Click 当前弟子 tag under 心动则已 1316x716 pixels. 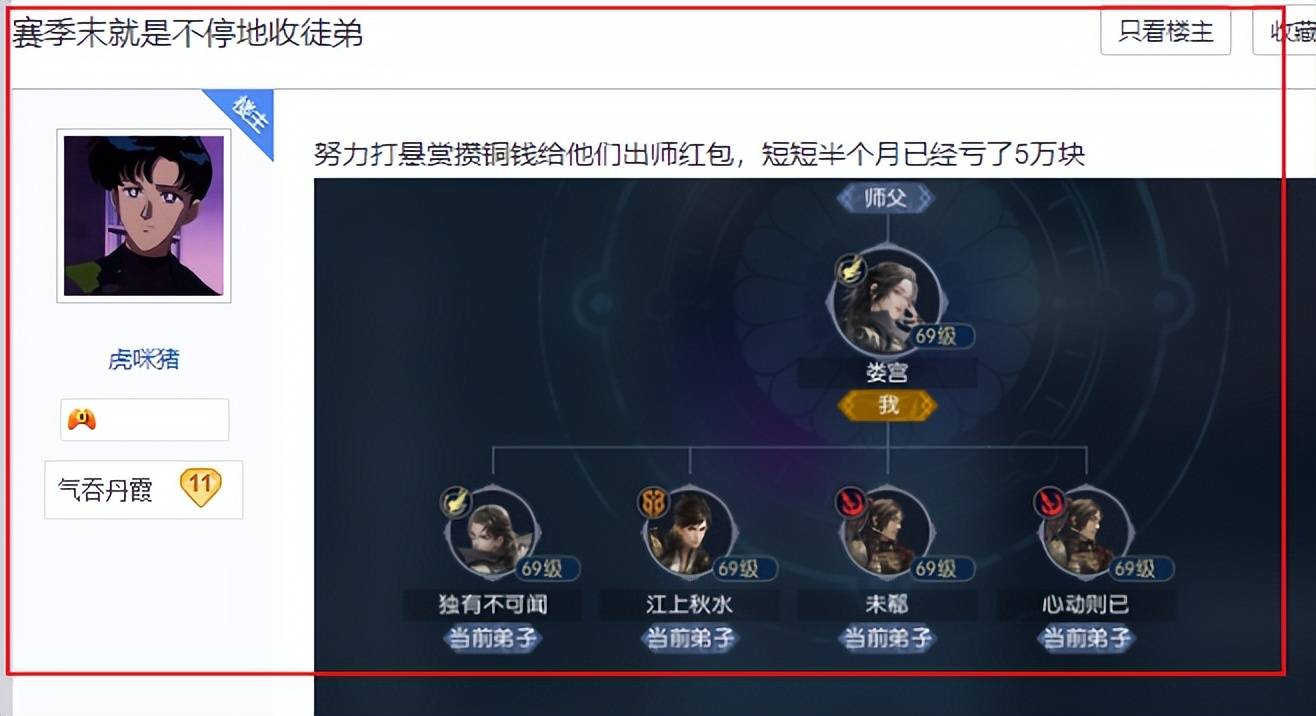(1086, 638)
